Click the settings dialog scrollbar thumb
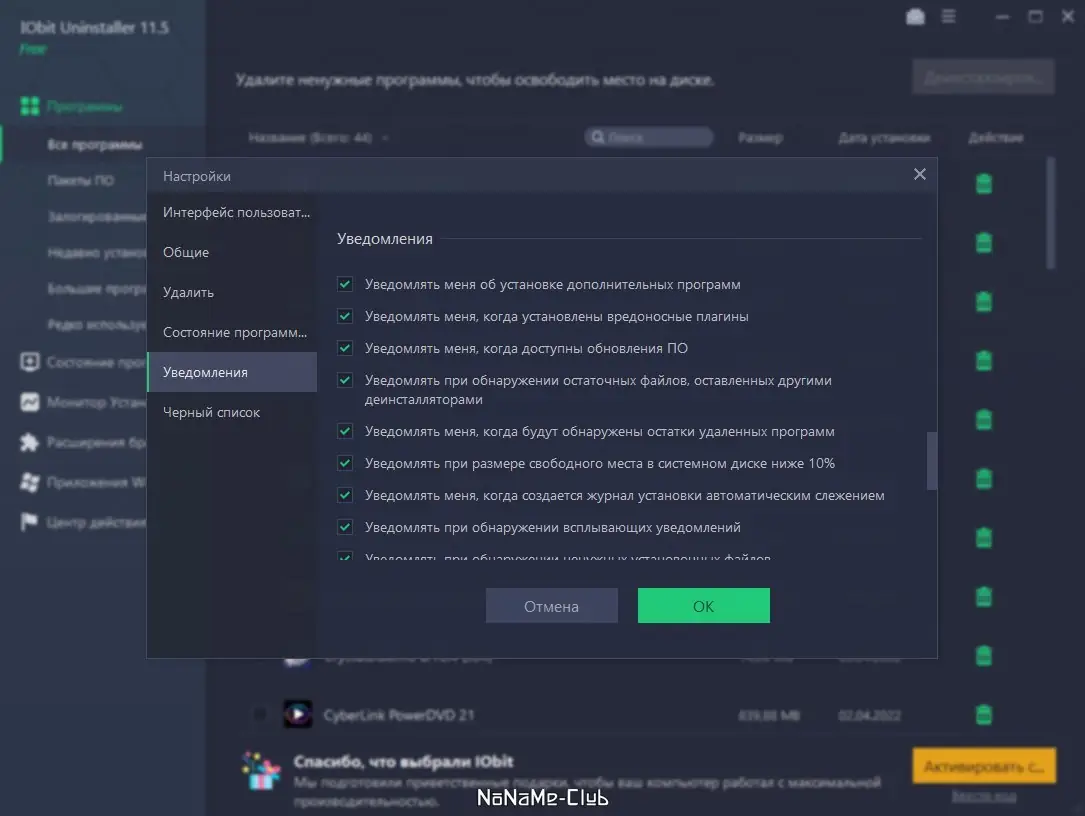This screenshot has width=1085, height=816. click(931, 461)
